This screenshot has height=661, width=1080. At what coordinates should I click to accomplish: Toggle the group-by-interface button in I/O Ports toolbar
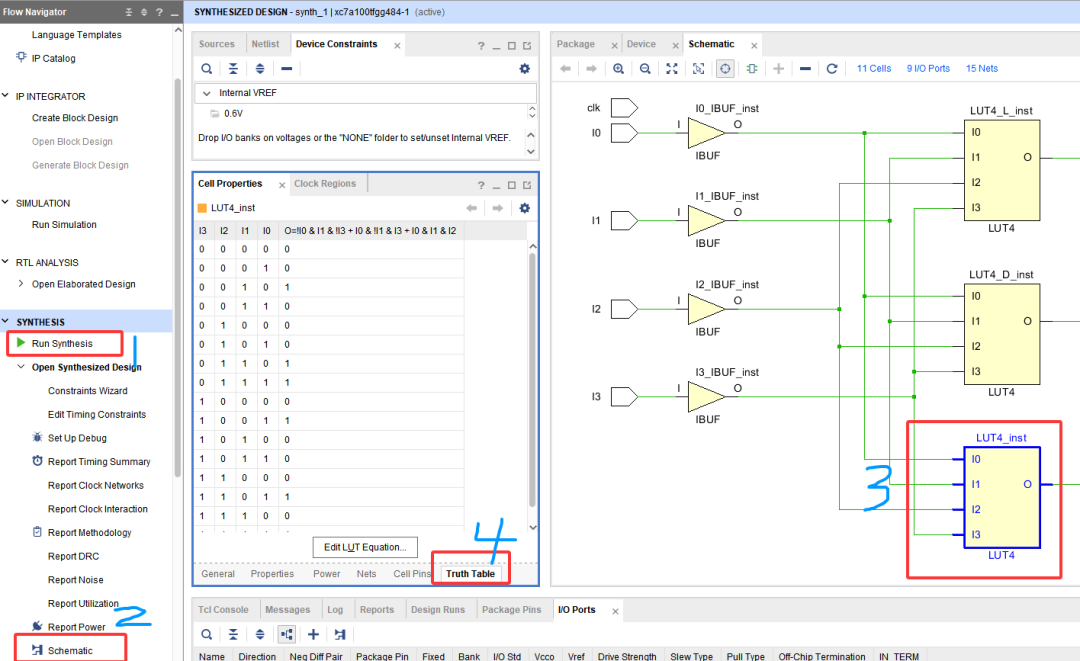[x=287, y=634]
